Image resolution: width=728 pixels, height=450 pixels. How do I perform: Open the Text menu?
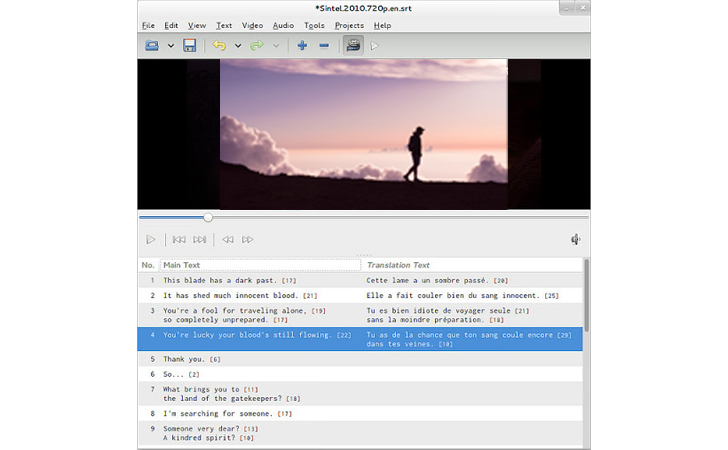[x=224, y=26]
